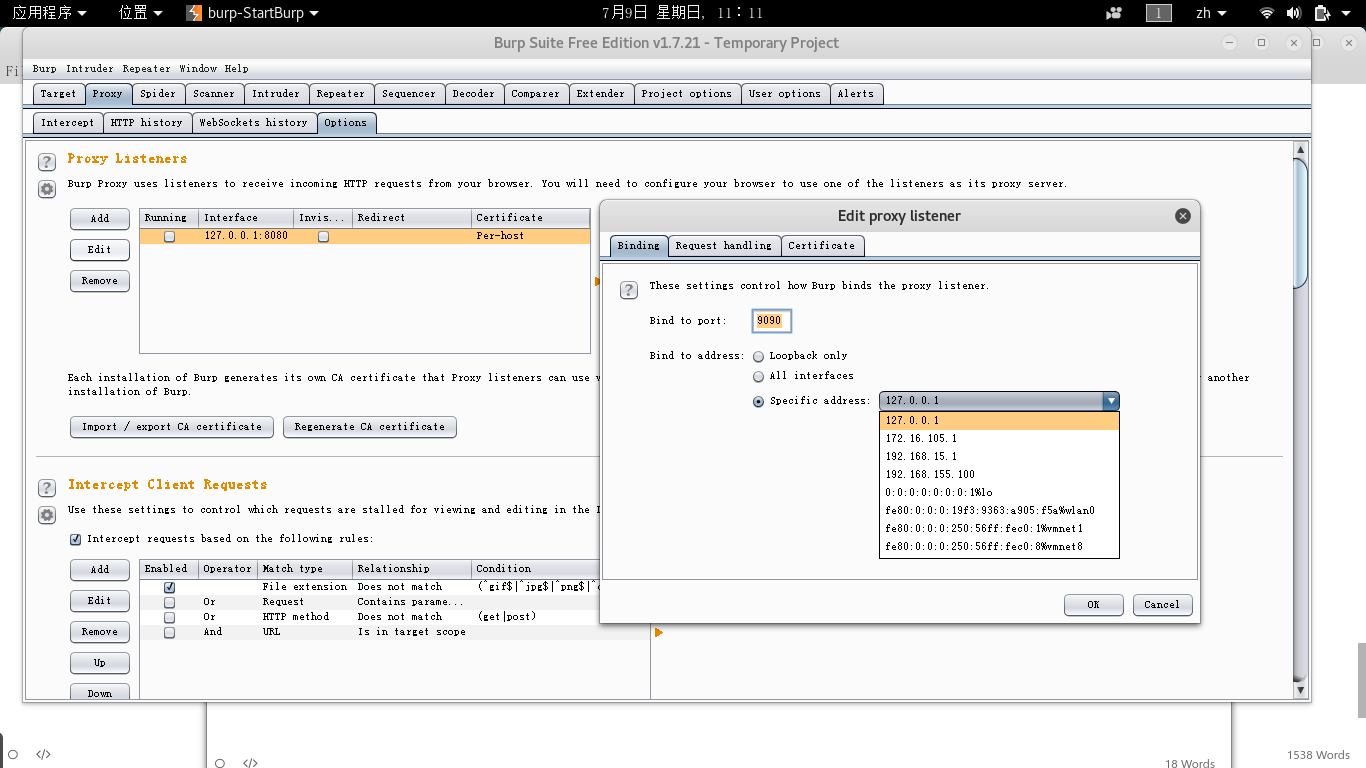Click the Wi-Fi network icon in the top bar
Screen dimensions: 1366x768
[x=1267, y=13]
